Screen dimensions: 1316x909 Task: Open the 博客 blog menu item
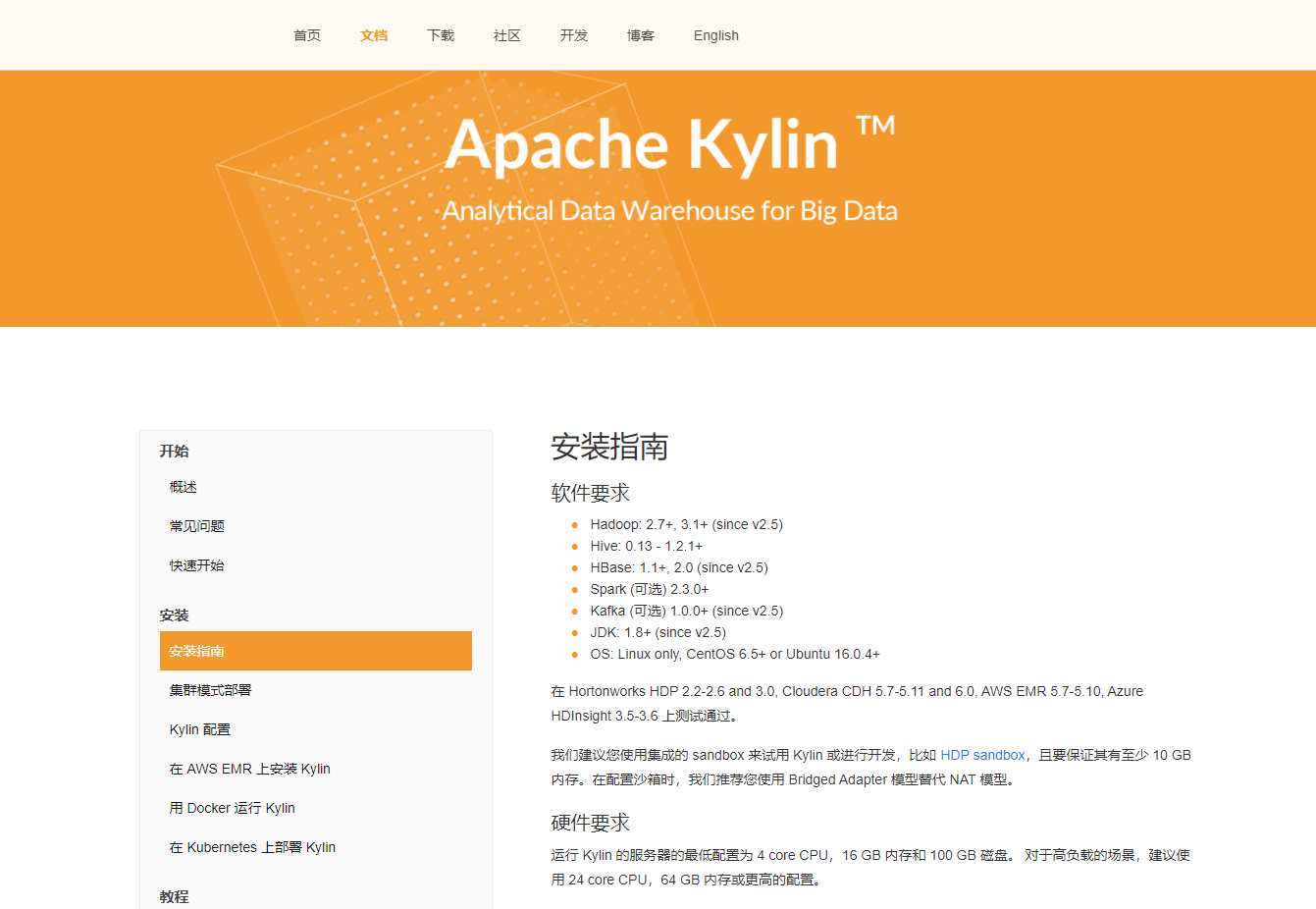click(x=641, y=35)
